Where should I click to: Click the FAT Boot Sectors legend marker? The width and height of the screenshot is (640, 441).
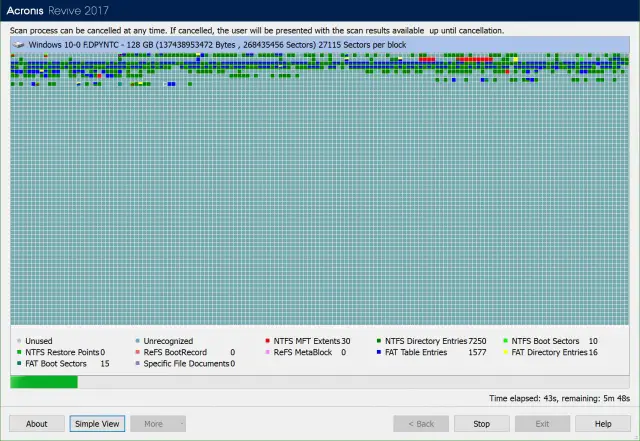(19, 363)
